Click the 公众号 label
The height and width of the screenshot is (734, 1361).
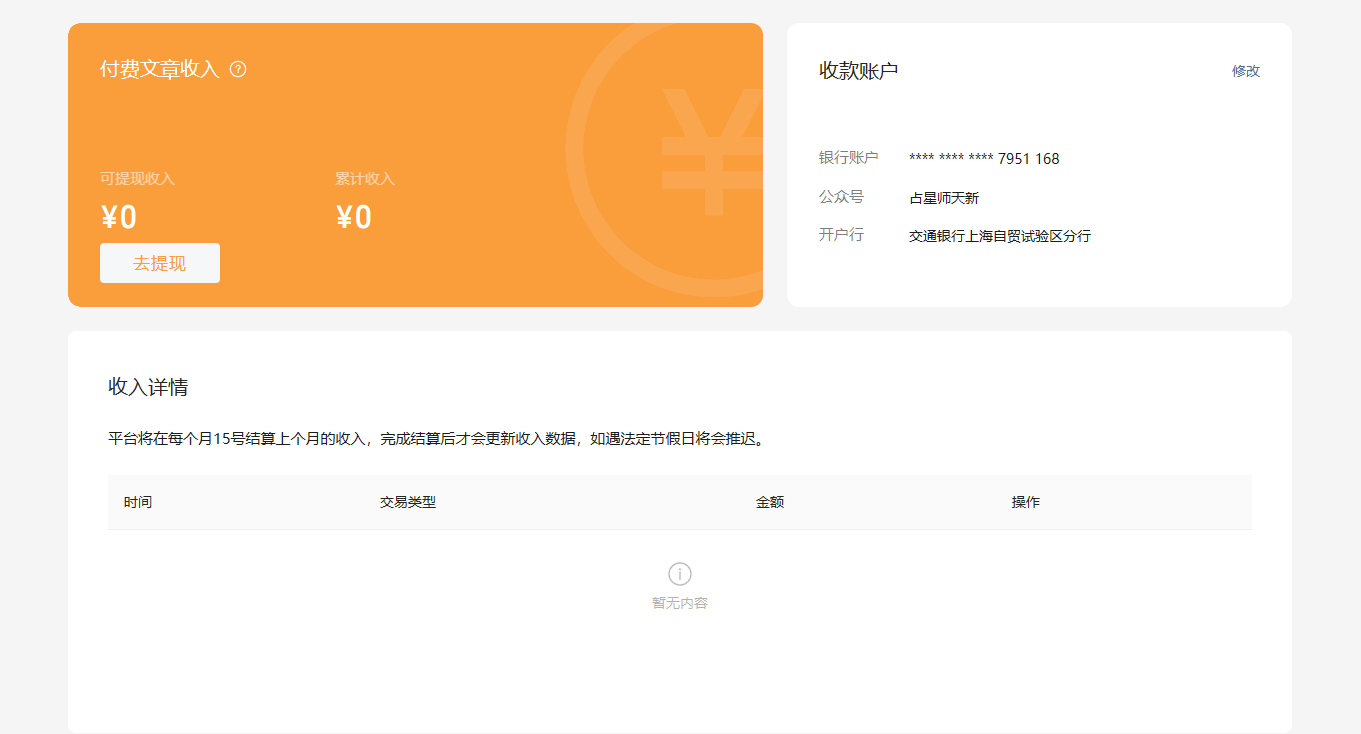[841, 197]
